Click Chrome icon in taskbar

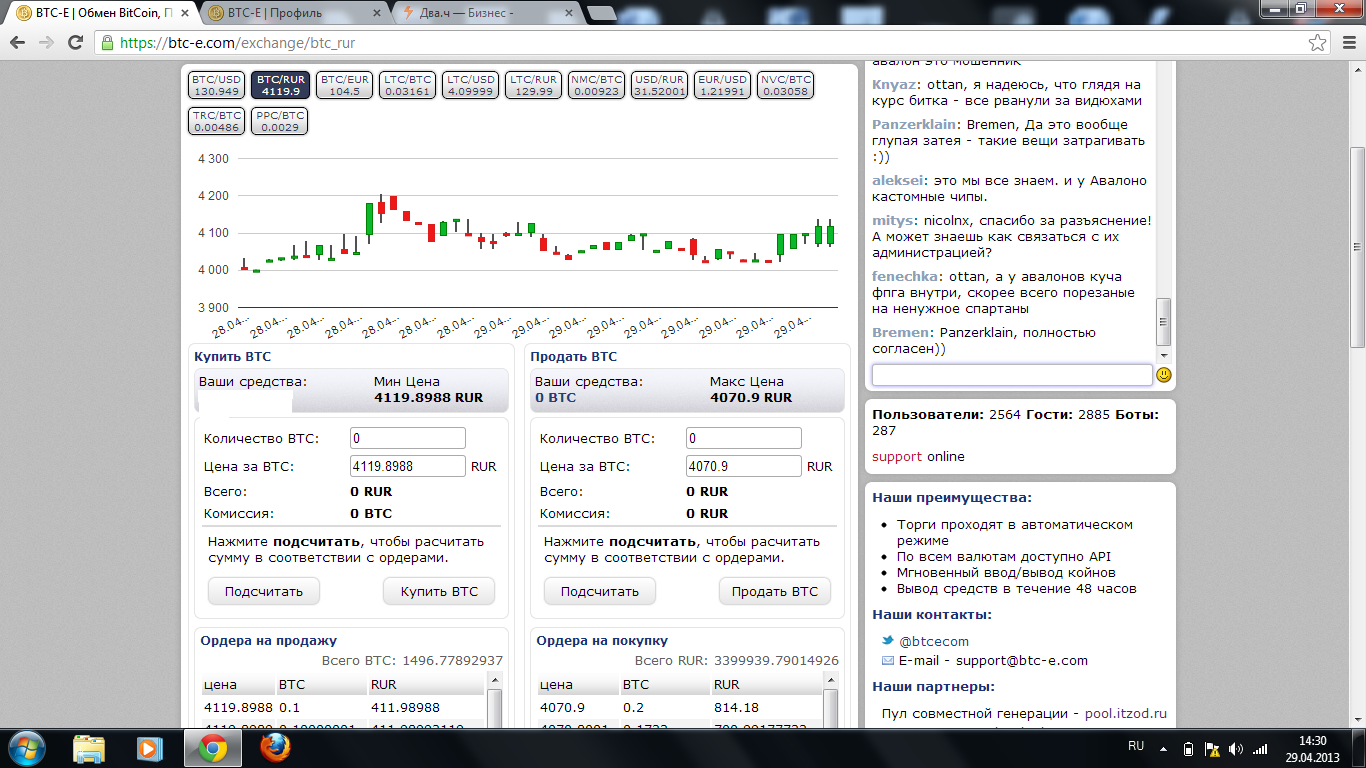click(x=211, y=748)
